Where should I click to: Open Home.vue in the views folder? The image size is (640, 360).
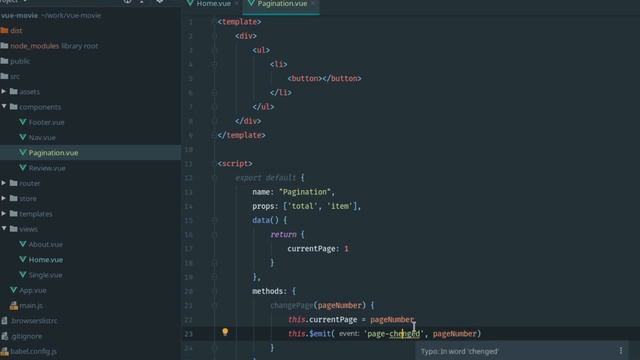(x=46, y=260)
